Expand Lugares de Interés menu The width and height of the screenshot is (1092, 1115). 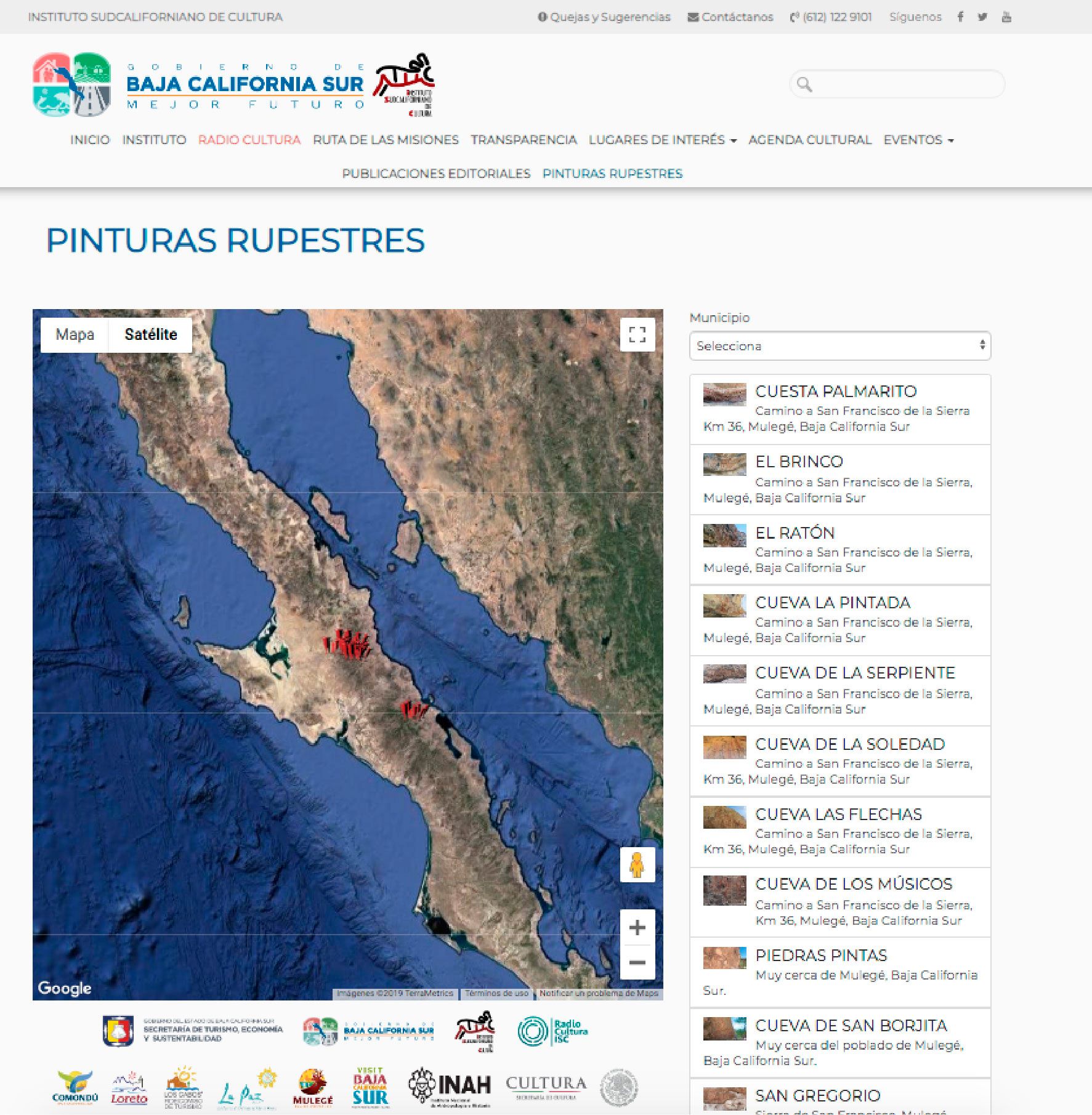[x=662, y=140]
